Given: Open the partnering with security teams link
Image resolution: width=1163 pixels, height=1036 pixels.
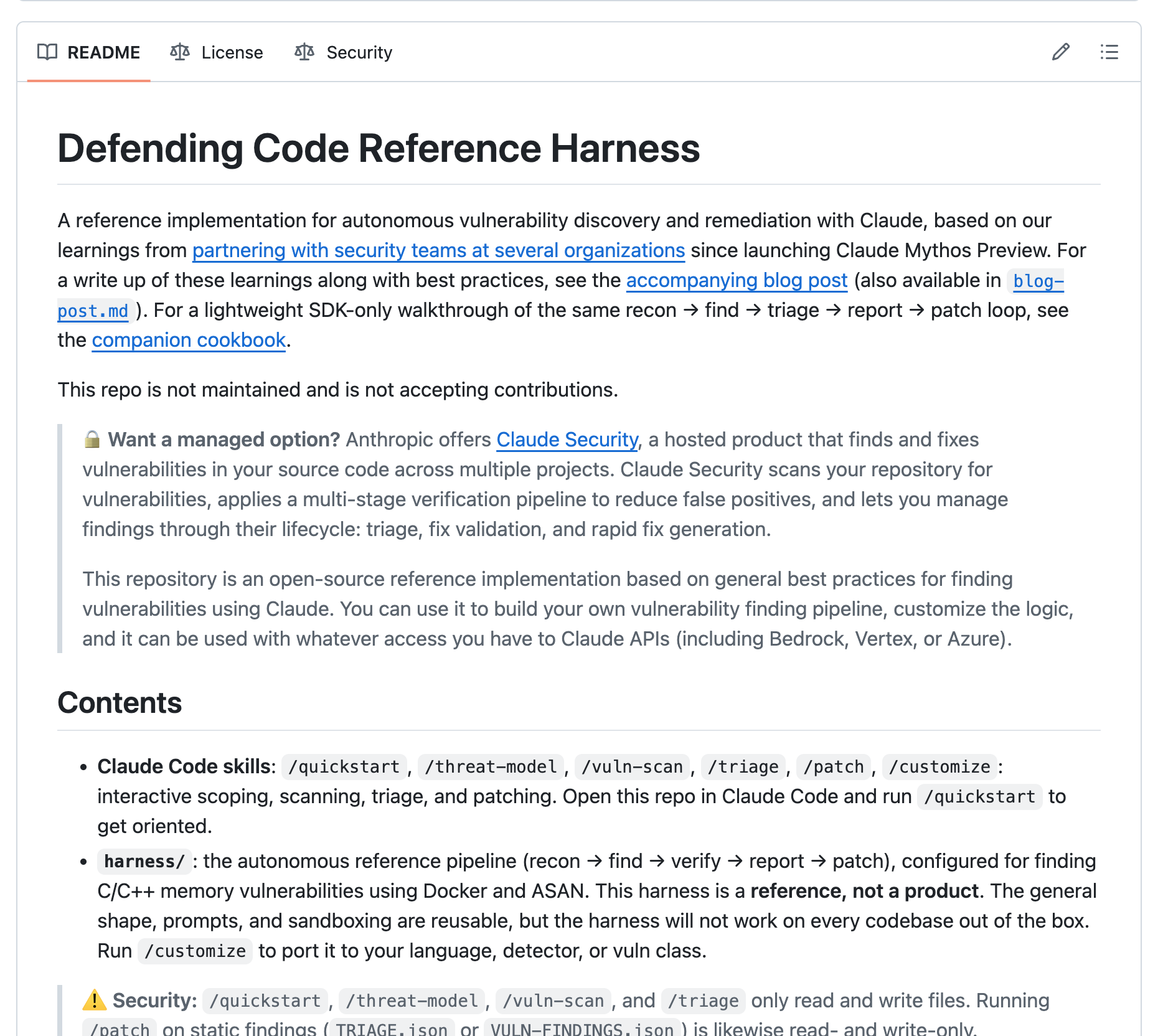Looking at the screenshot, I should coord(438,250).
